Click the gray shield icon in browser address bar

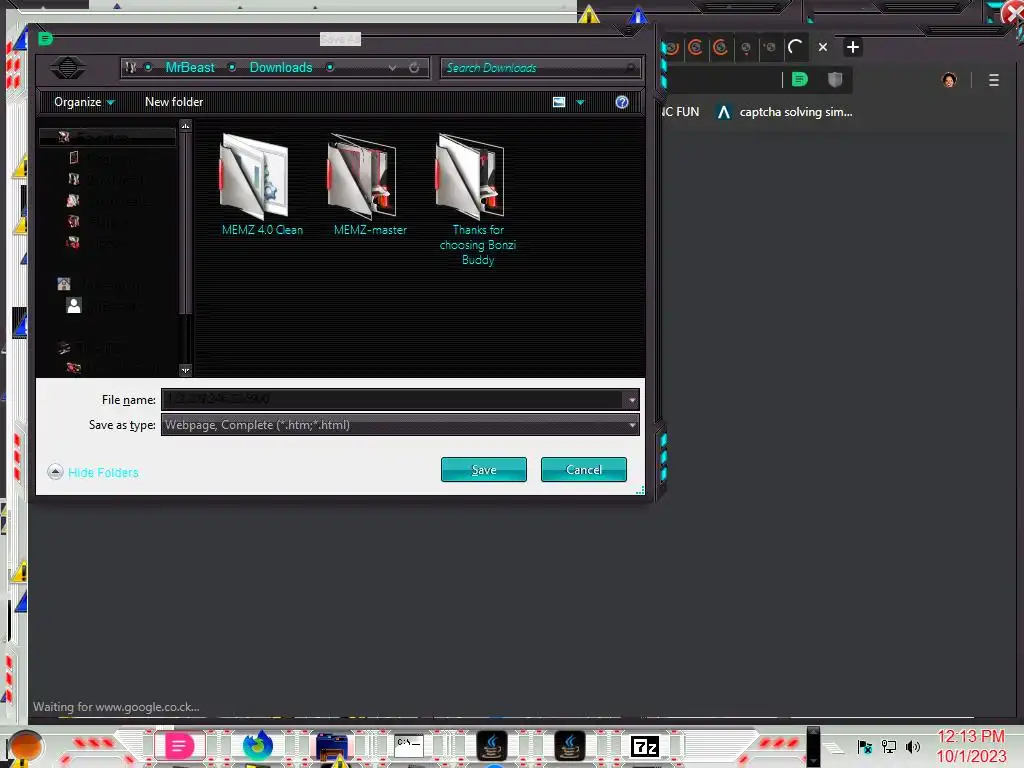[835, 80]
